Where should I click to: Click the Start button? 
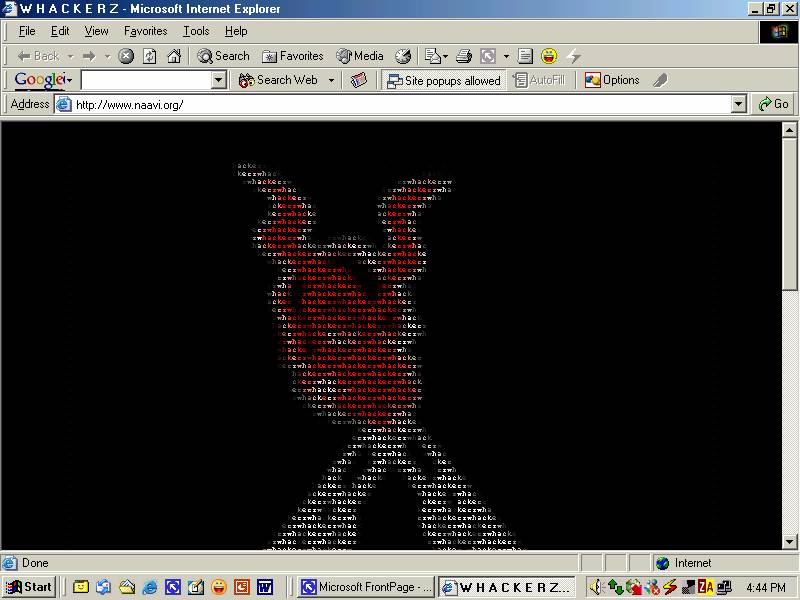(30, 587)
